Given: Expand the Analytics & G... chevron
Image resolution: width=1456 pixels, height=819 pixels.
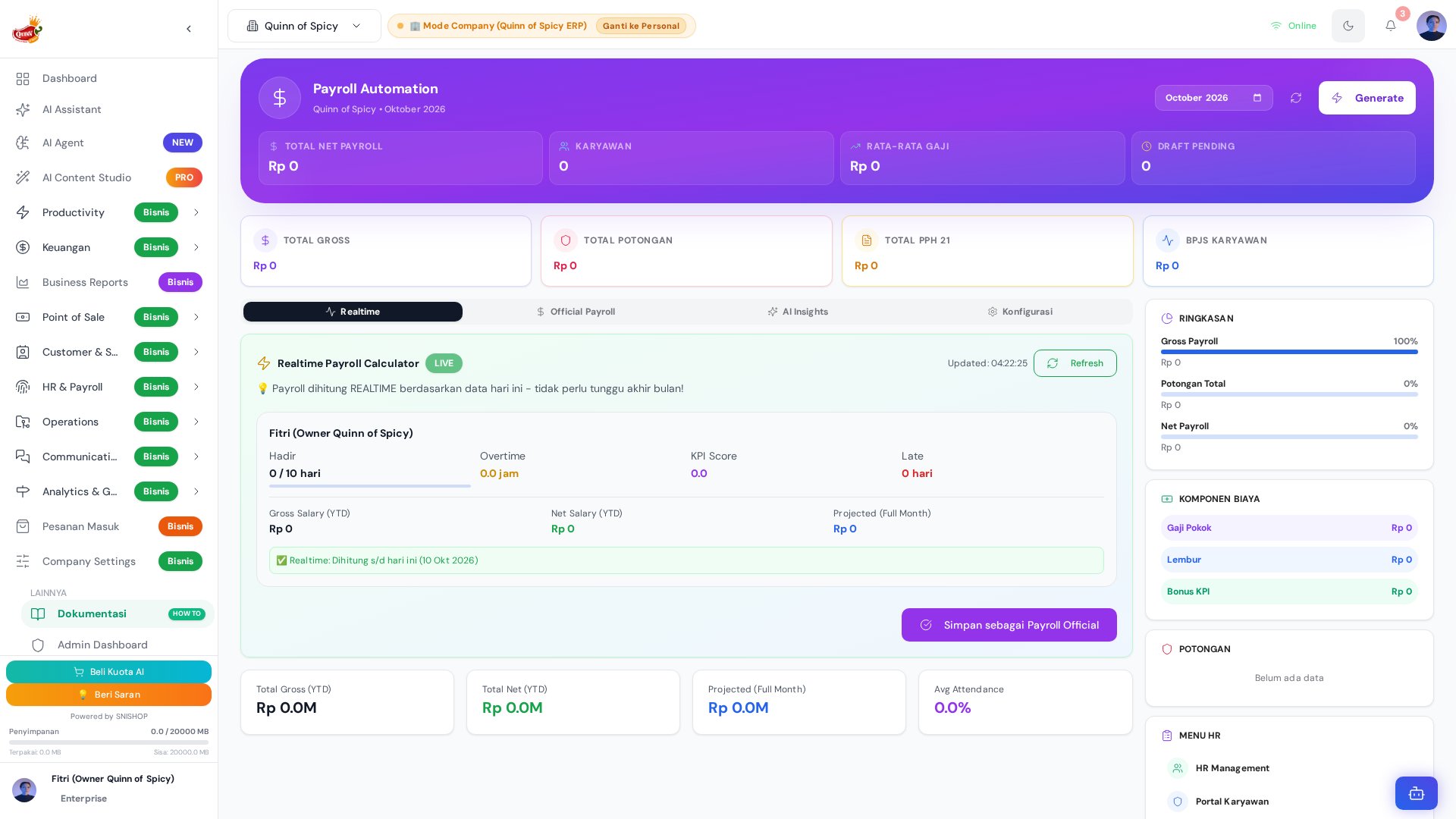Looking at the screenshot, I should [196, 491].
